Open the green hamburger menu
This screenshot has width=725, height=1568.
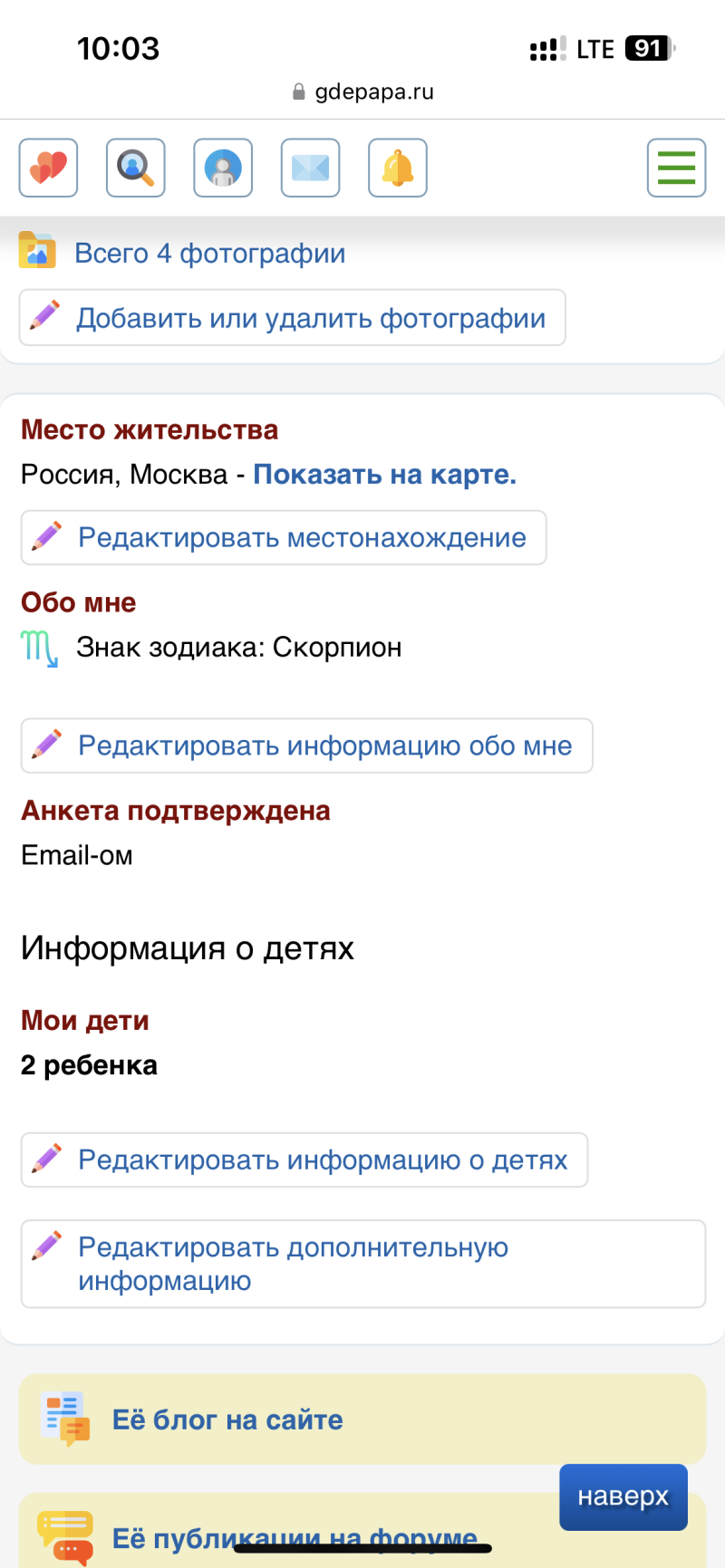(x=676, y=168)
